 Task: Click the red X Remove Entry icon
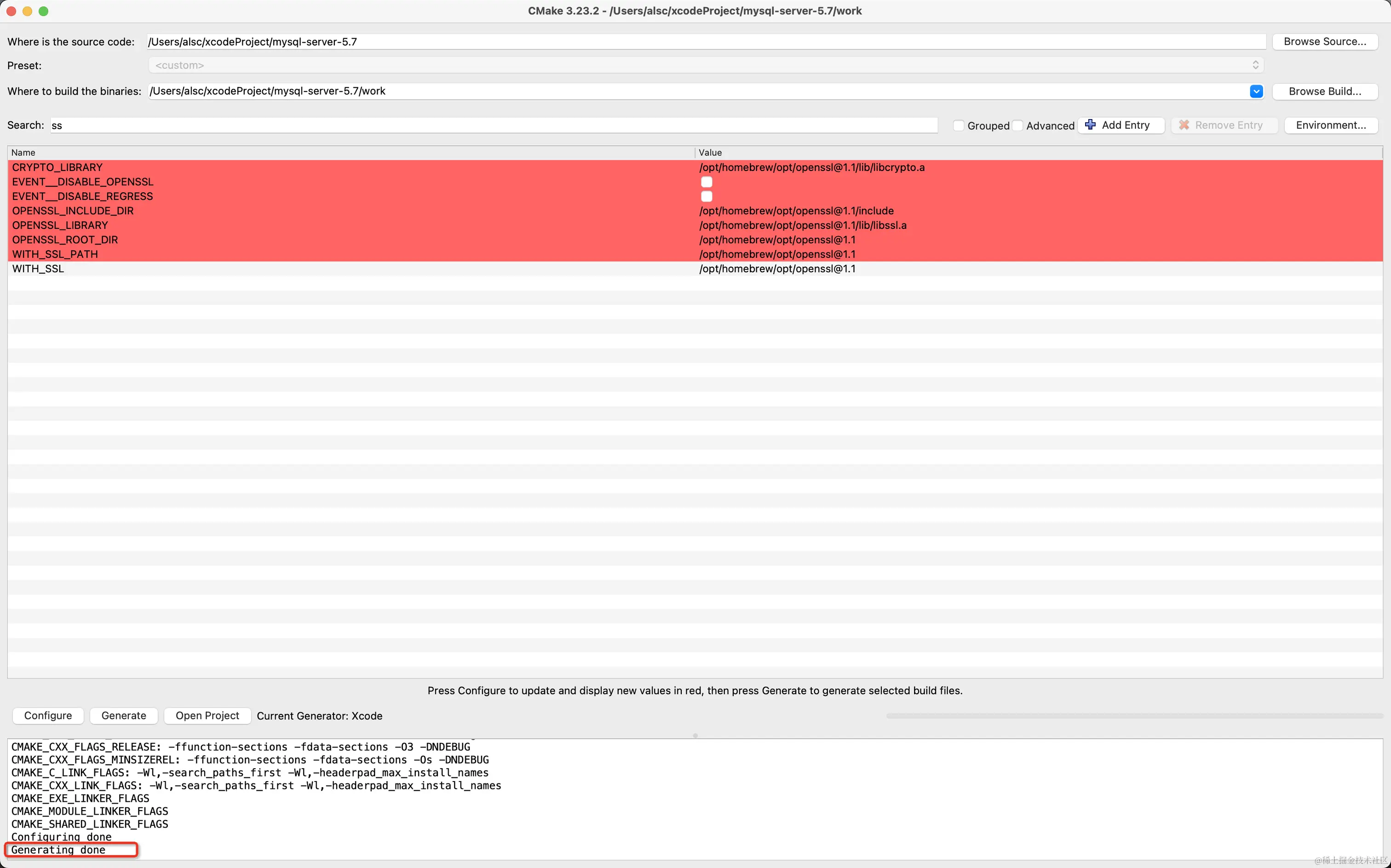coord(1184,125)
